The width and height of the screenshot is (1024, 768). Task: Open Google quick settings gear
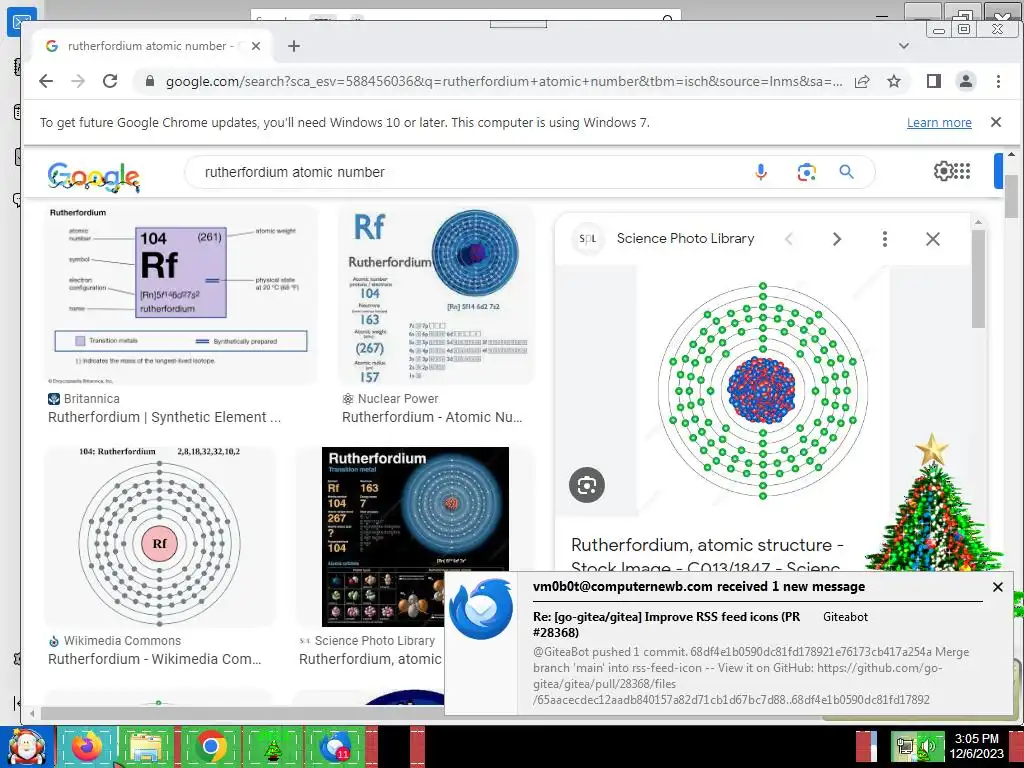click(x=943, y=171)
